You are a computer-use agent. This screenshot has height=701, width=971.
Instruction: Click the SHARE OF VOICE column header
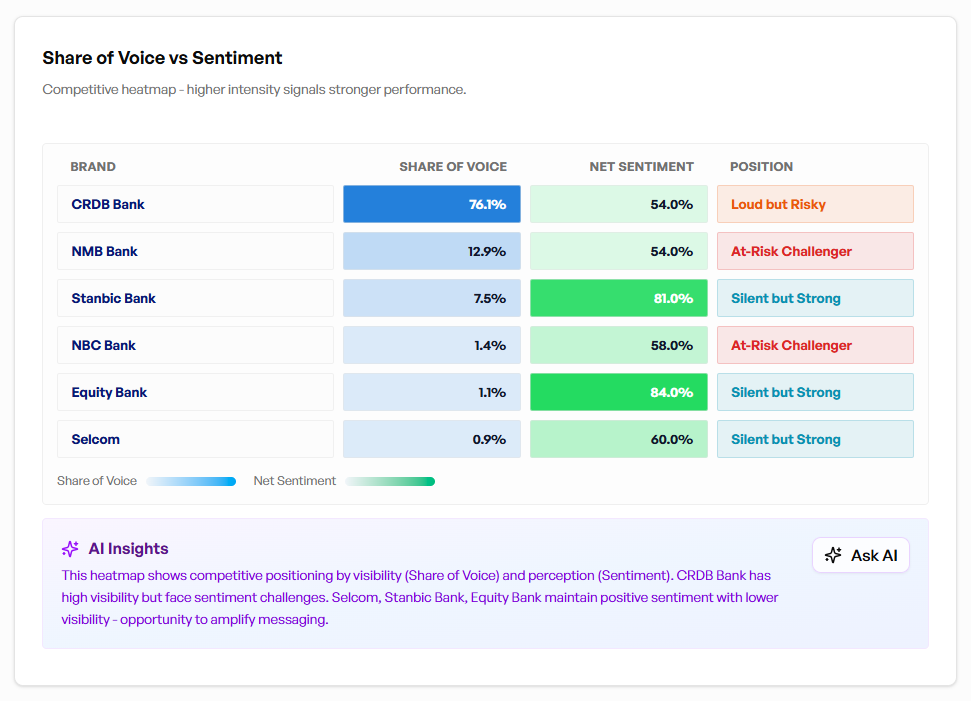(x=453, y=167)
